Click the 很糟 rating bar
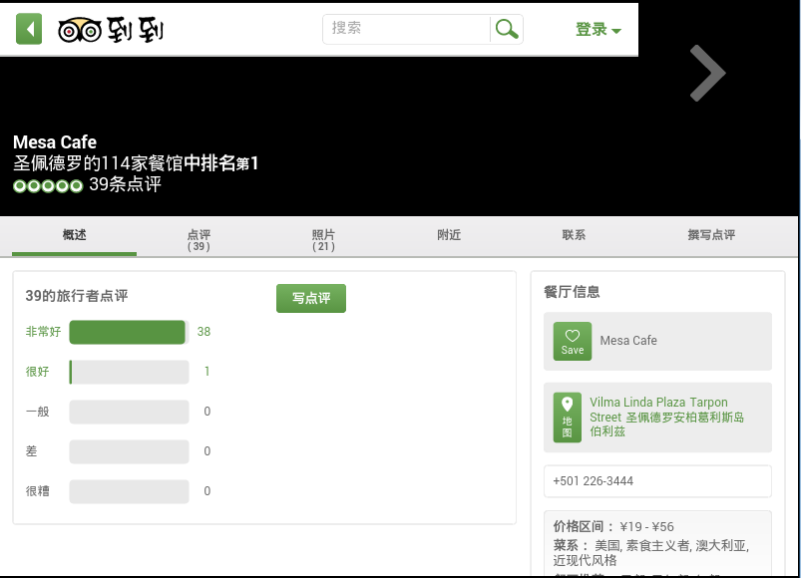Screen dimensions: 801x578 (x=129, y=492)
